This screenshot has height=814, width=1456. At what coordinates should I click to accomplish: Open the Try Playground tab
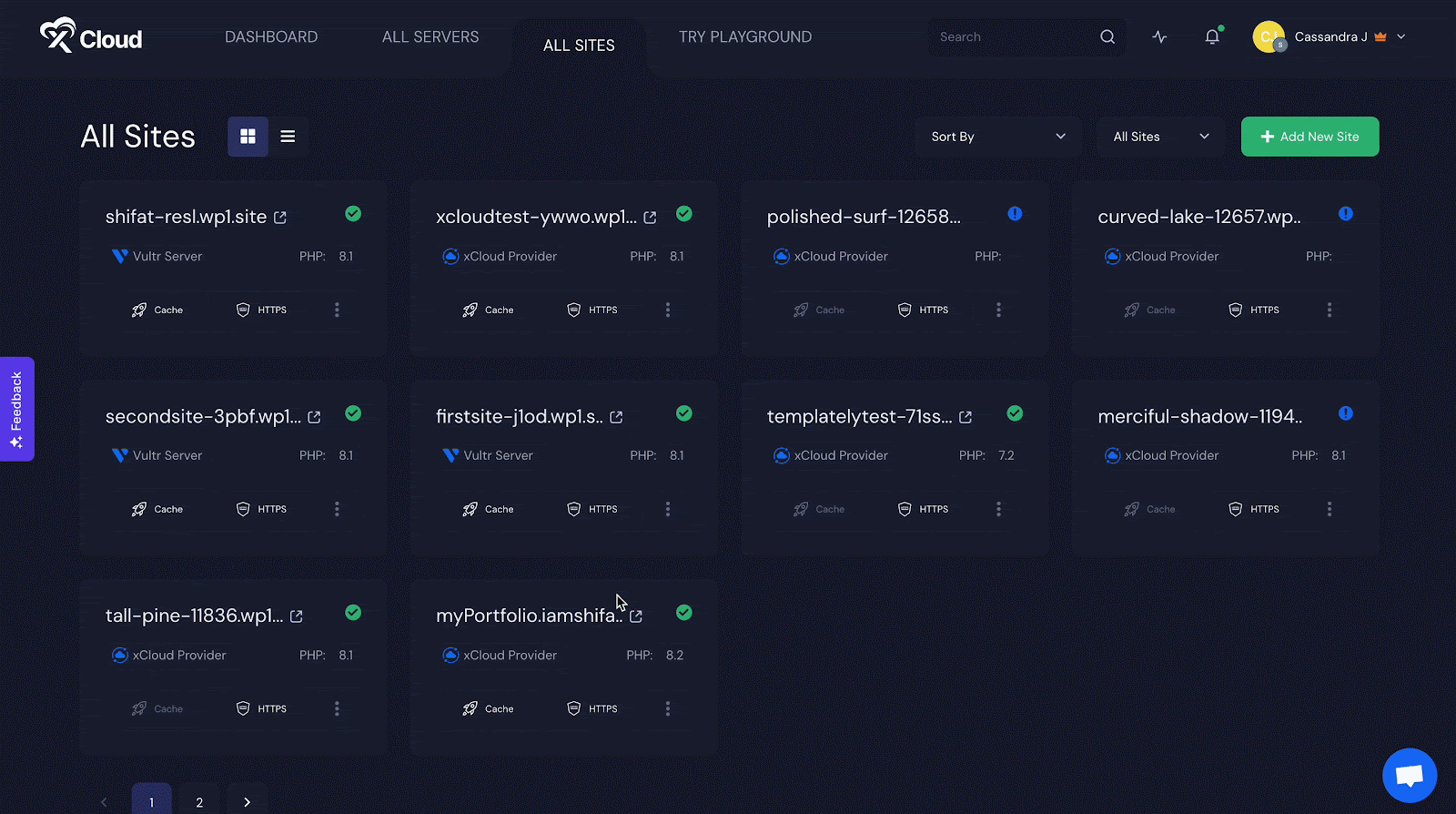click(x=744, y=37)
